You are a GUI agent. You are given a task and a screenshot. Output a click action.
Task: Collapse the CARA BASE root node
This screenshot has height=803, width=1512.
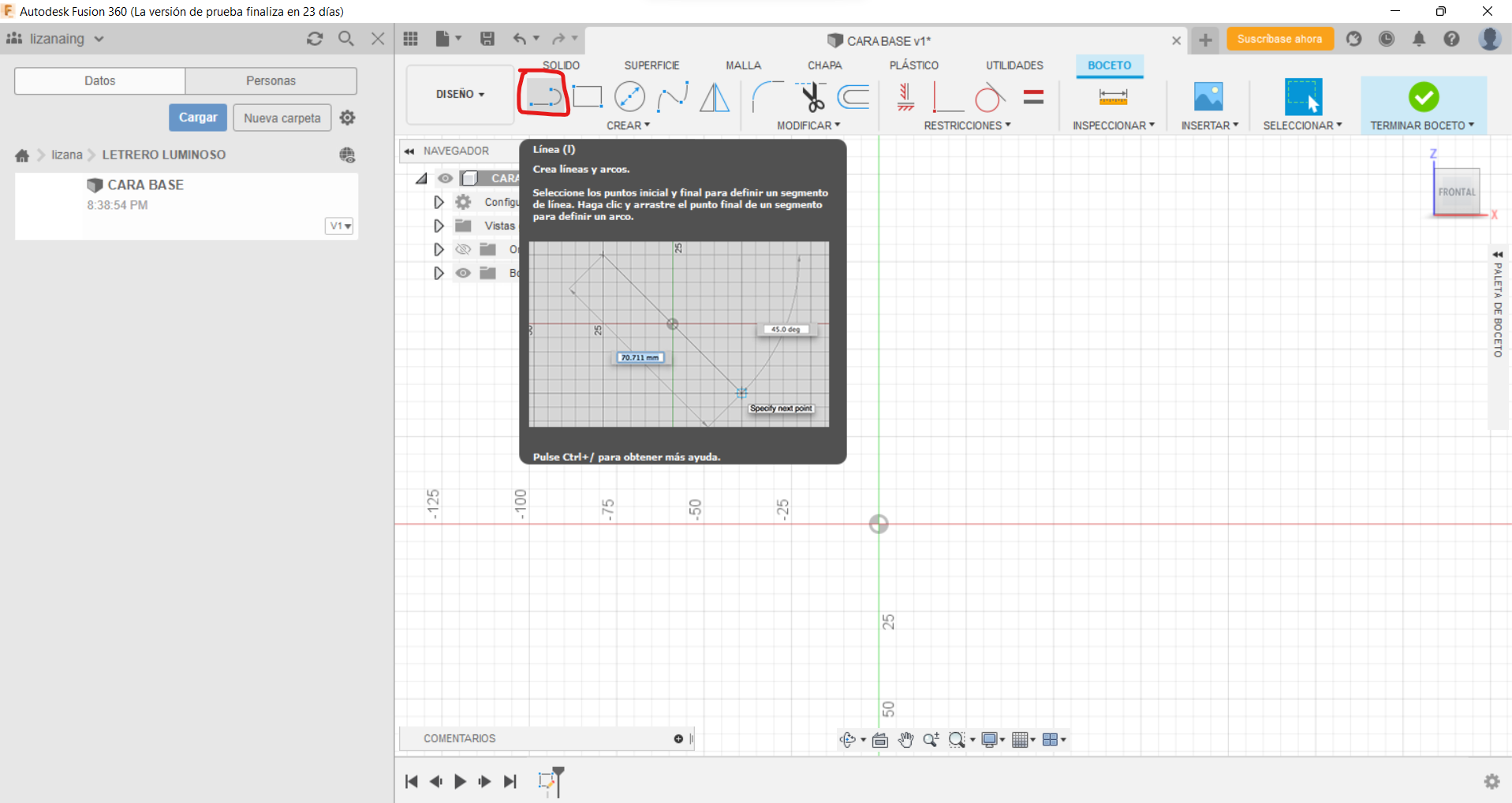(422, 178)
